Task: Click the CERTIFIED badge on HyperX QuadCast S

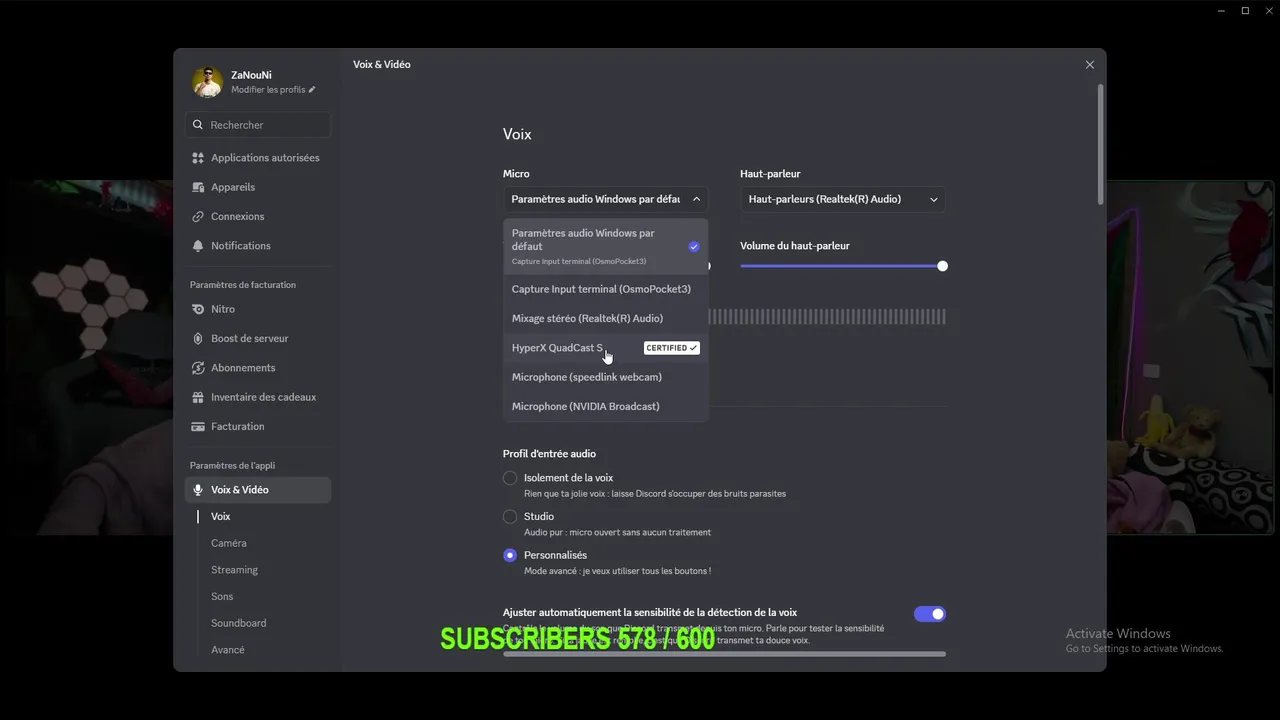Action: [672, 348]
